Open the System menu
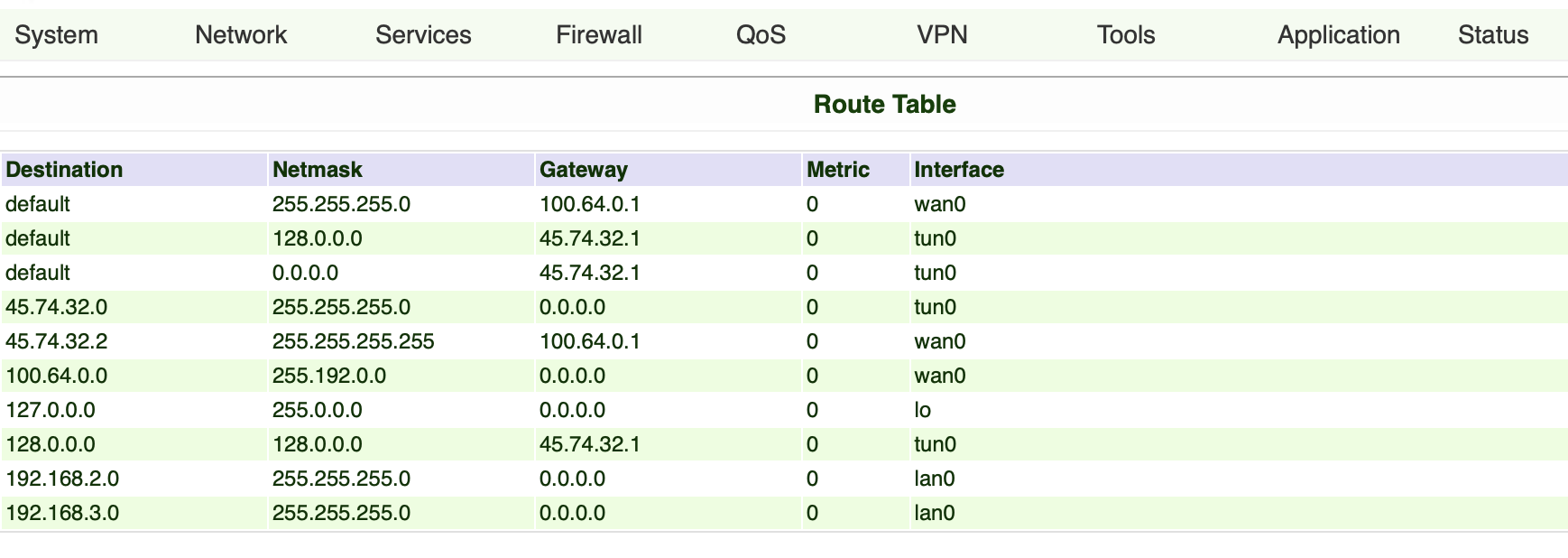 [x=56, y=35]
